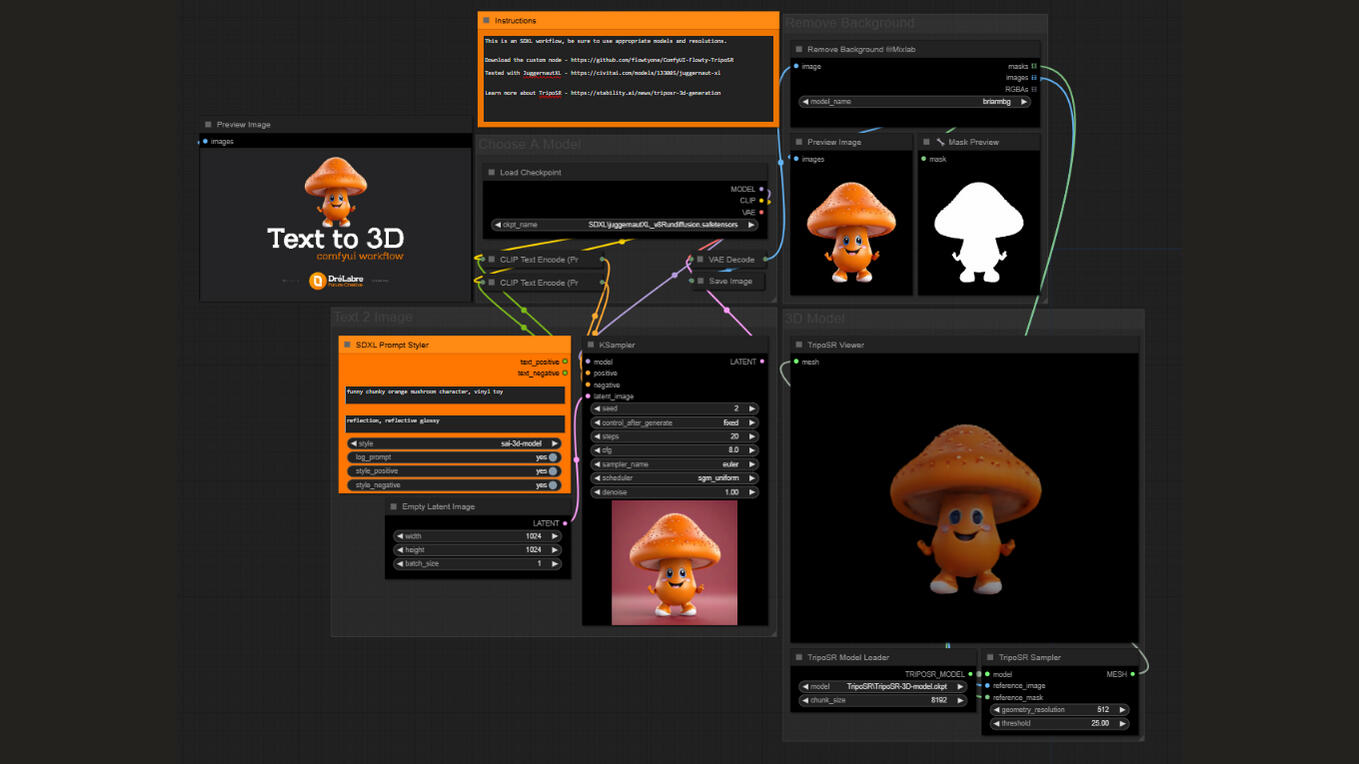Collapse the TripoSR Sampler node dot
The width and height of the screenshot is (1359, 764).
[x=990, y=658]
